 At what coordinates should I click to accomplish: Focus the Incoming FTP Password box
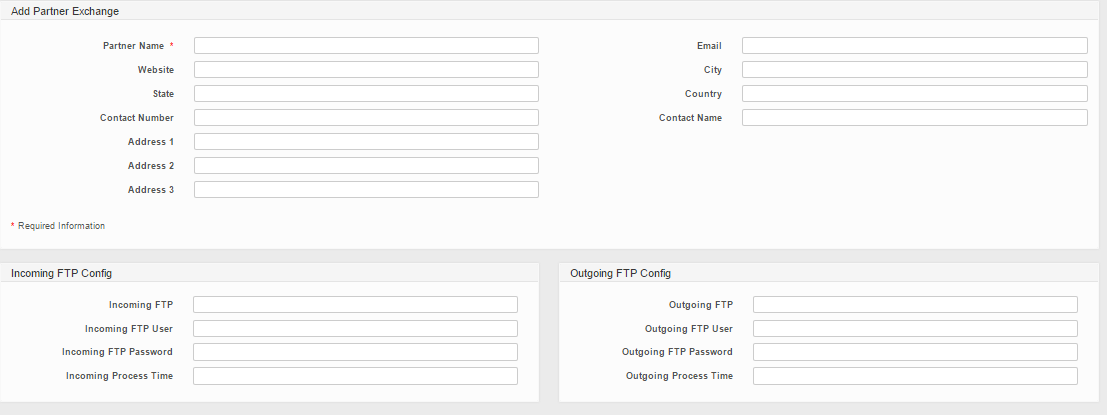[355, 352]
